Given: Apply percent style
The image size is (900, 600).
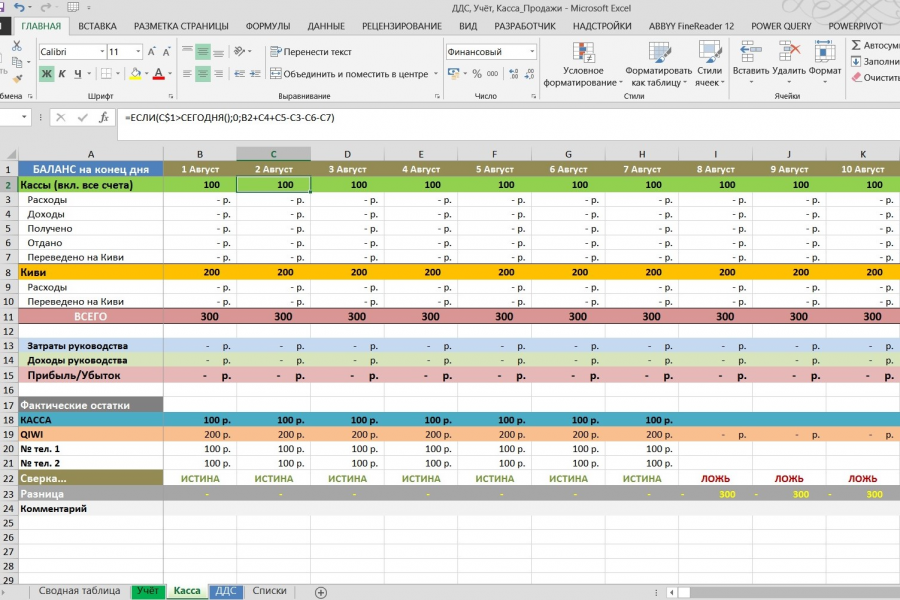Looking at the screenshot, I should tap(477, 73).
